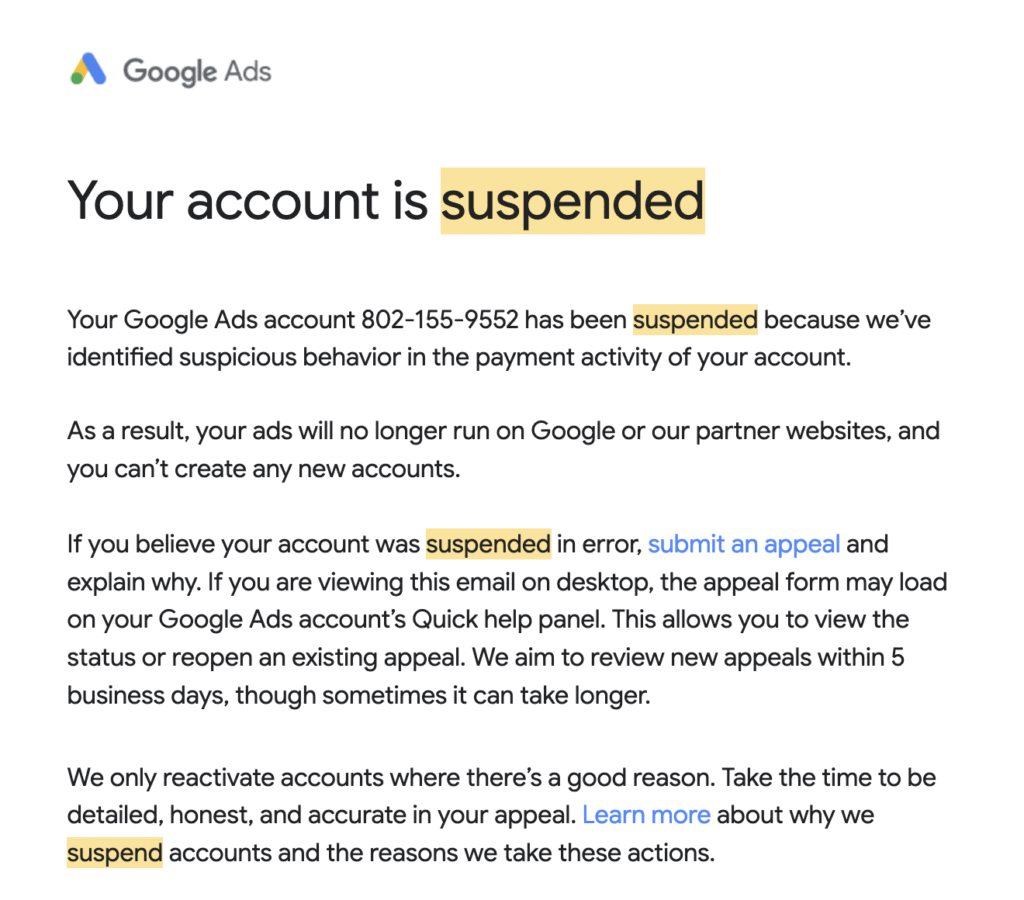Follow the "Learn more" link
The image size is (1024, 900).
point(646,815)
